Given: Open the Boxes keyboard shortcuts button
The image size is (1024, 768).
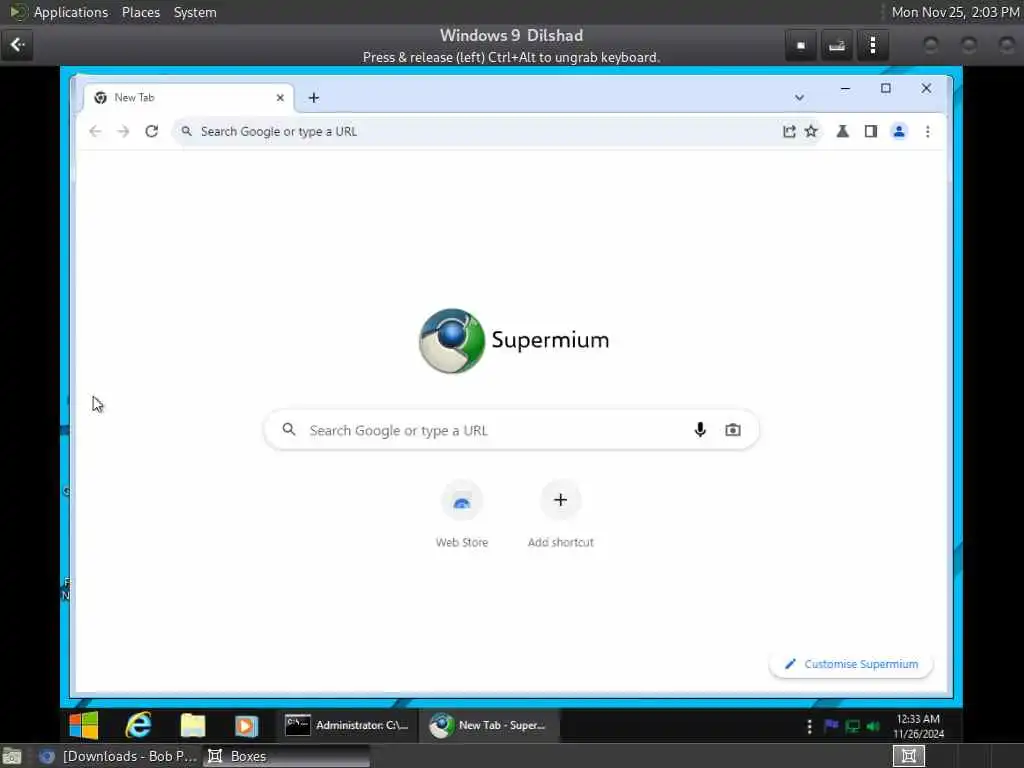Looking at the screenshot, I should pyautogui.click(x=837, y=46).
